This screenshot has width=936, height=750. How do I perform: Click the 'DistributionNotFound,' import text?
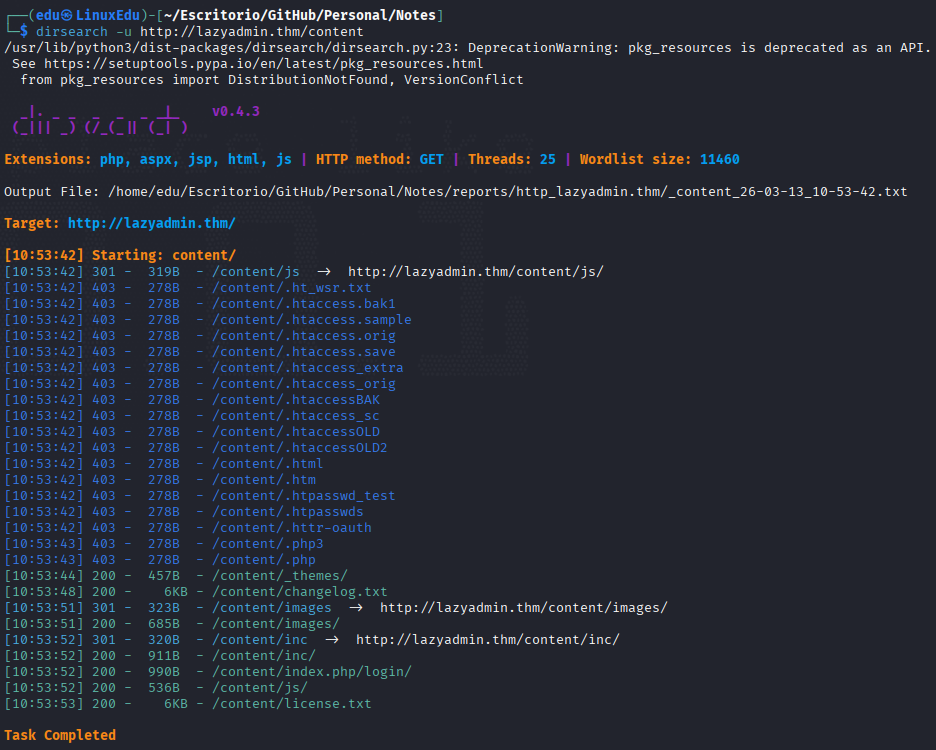[312, 80]
